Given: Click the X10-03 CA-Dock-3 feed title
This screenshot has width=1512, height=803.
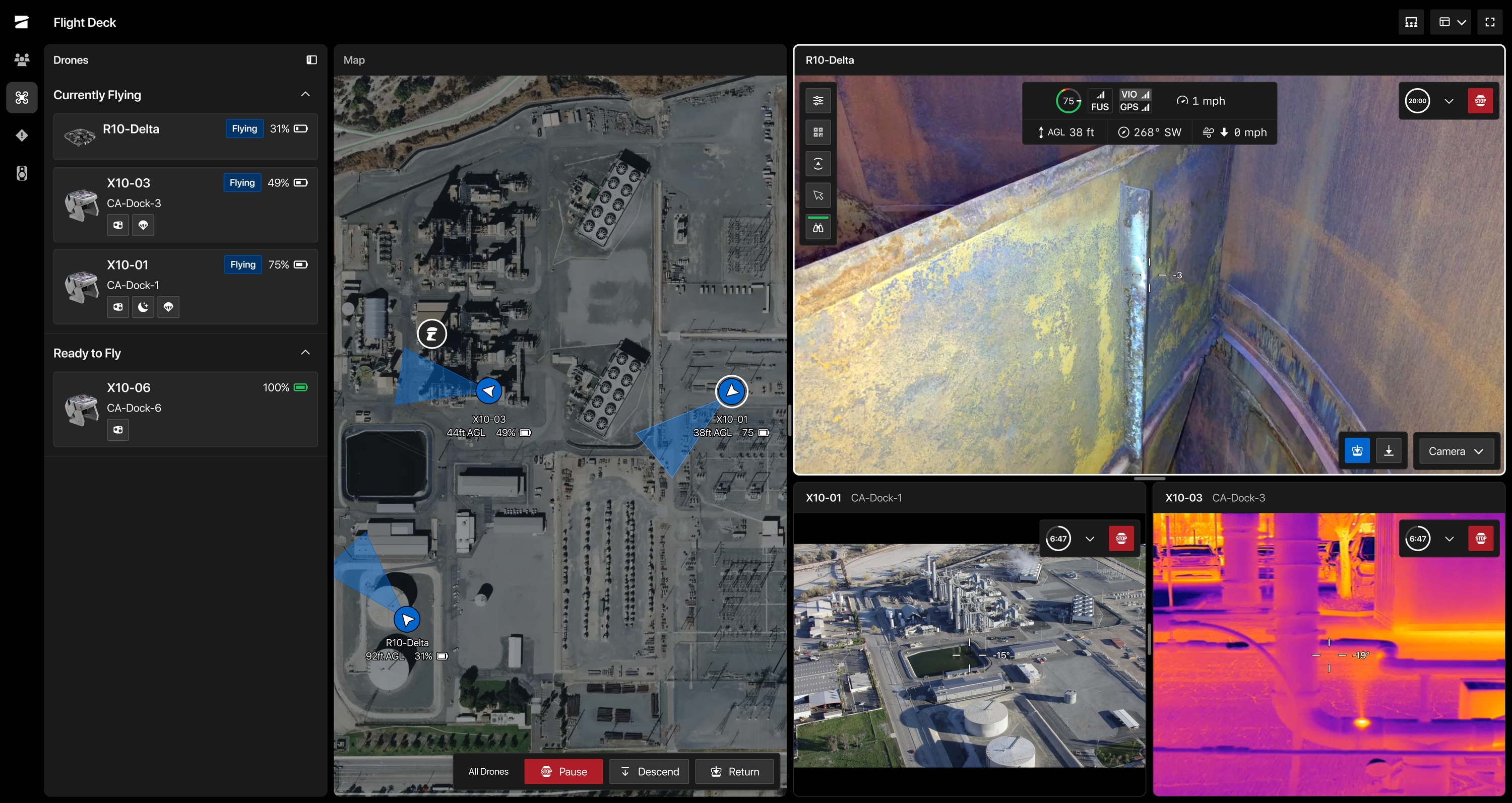Looking at the screenshot, I should point(1215,497).
